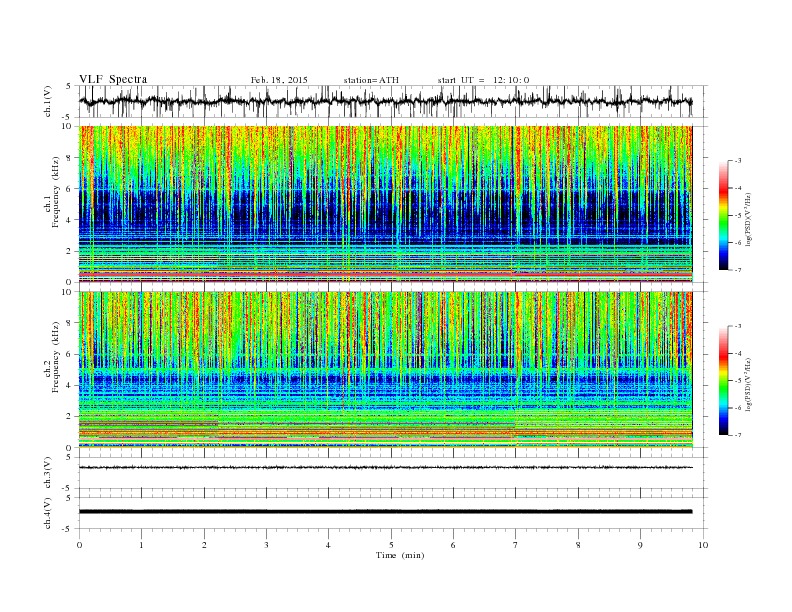Click the "-7" tick on ch.2 colorbar

pyautogui.click(x=737, y=435)
